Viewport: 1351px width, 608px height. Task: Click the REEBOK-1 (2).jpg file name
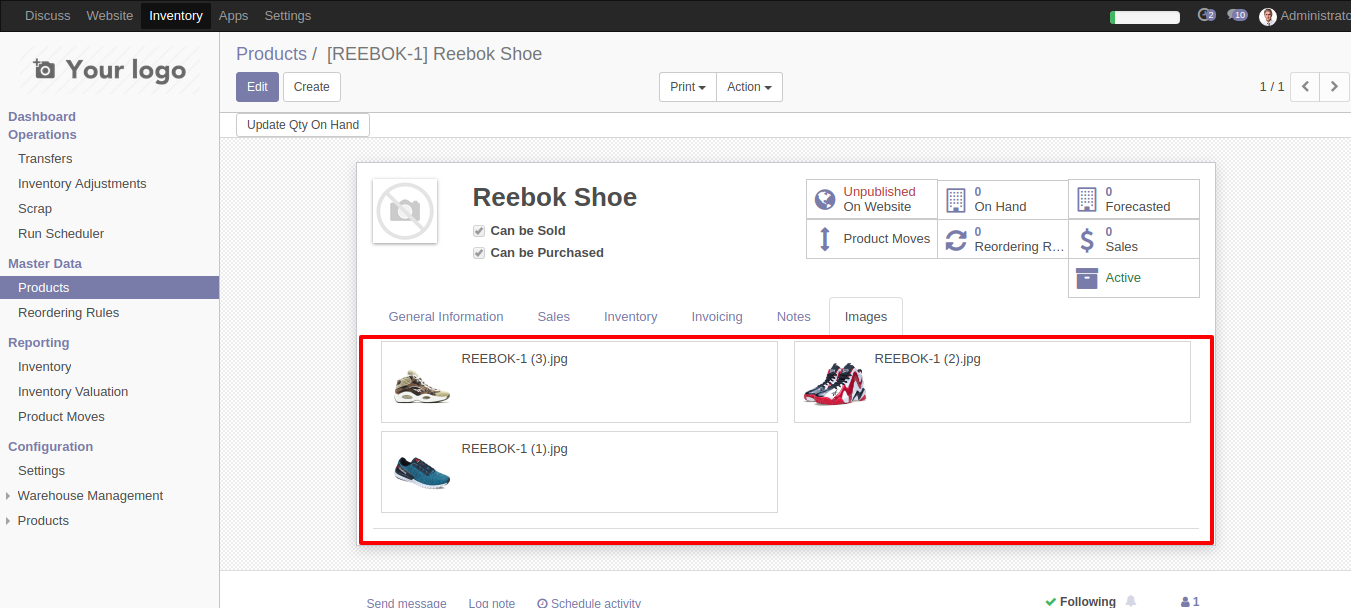click(x=928, y=359)
